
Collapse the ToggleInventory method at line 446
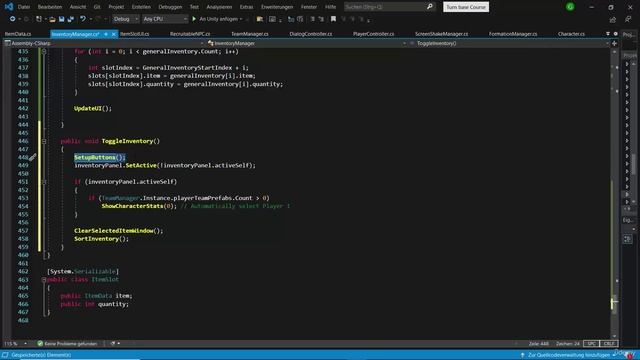pos(44,141)
